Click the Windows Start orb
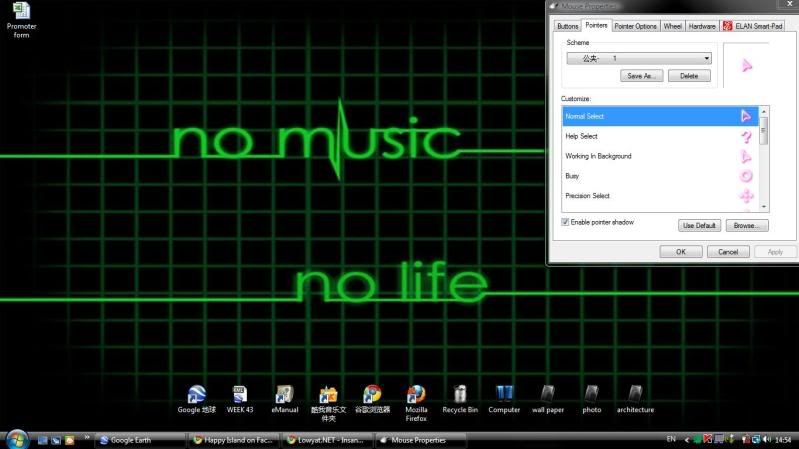The image size is (799, 449). pyautogui.click(x=17, y=439)
